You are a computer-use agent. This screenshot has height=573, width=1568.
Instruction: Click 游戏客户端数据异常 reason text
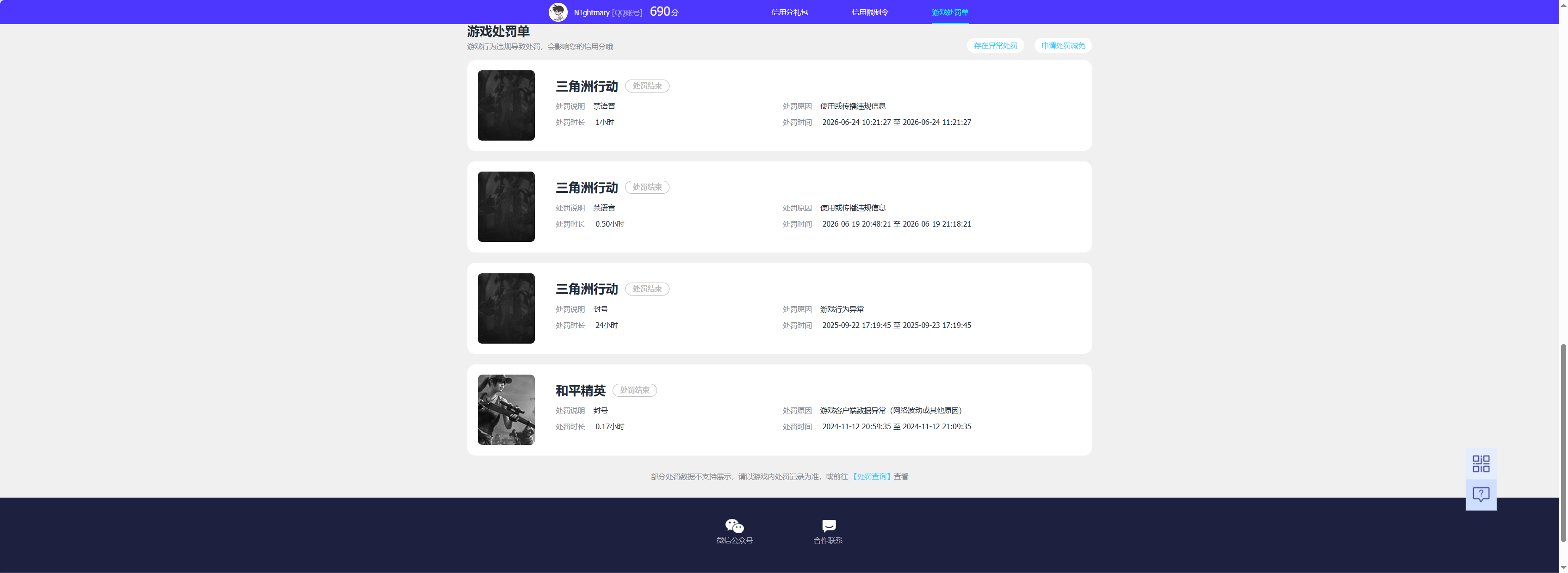(x=891, y=411)
